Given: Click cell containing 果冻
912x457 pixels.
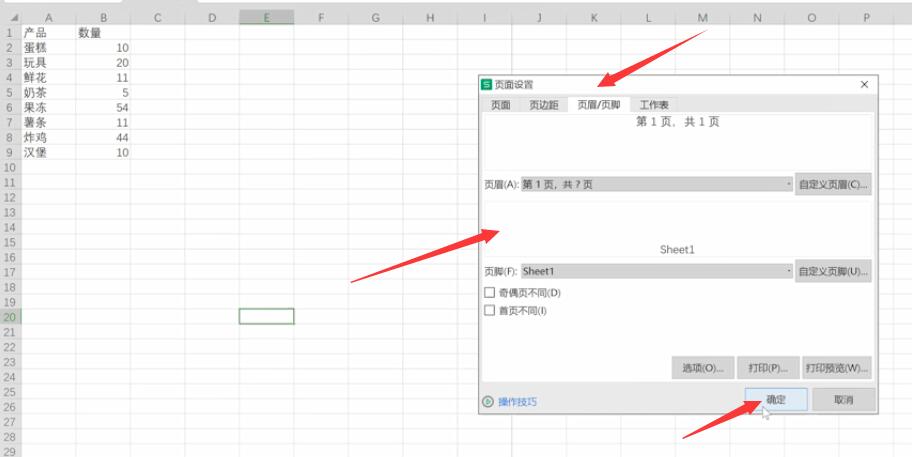Looking at the screenshot, I should pyautogui.click(x=48, y=108).
